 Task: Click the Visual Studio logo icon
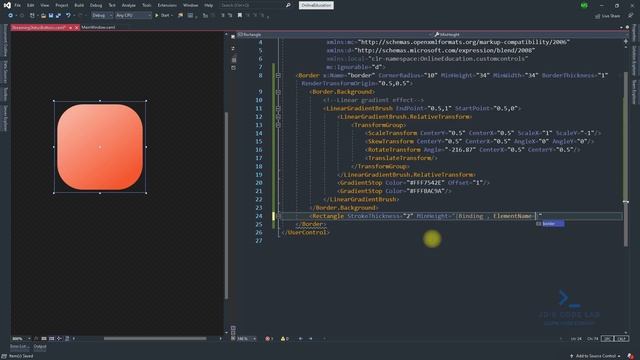click(x=7, y=5)
